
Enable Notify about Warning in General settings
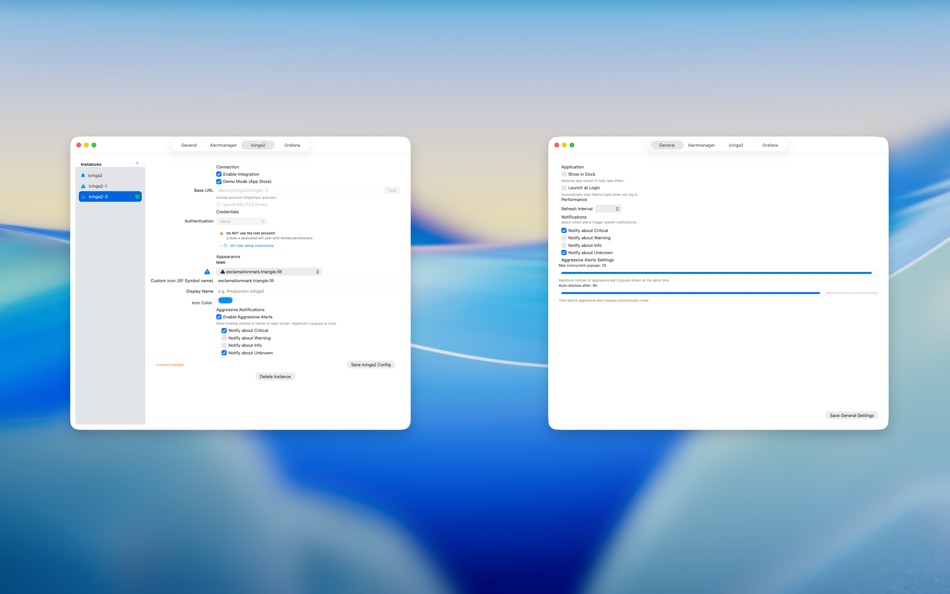point(563,238)
